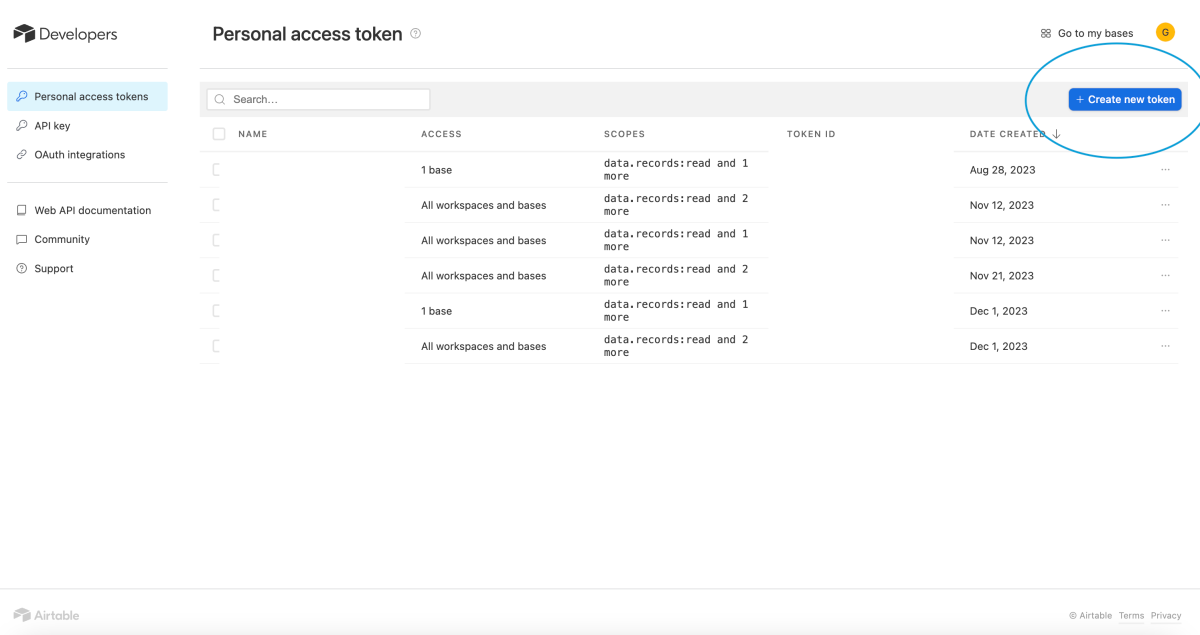The width and height of the screenshot is (1200, 635).
Task: Click the Date Created sort arrow
Action: point(1057,133)
